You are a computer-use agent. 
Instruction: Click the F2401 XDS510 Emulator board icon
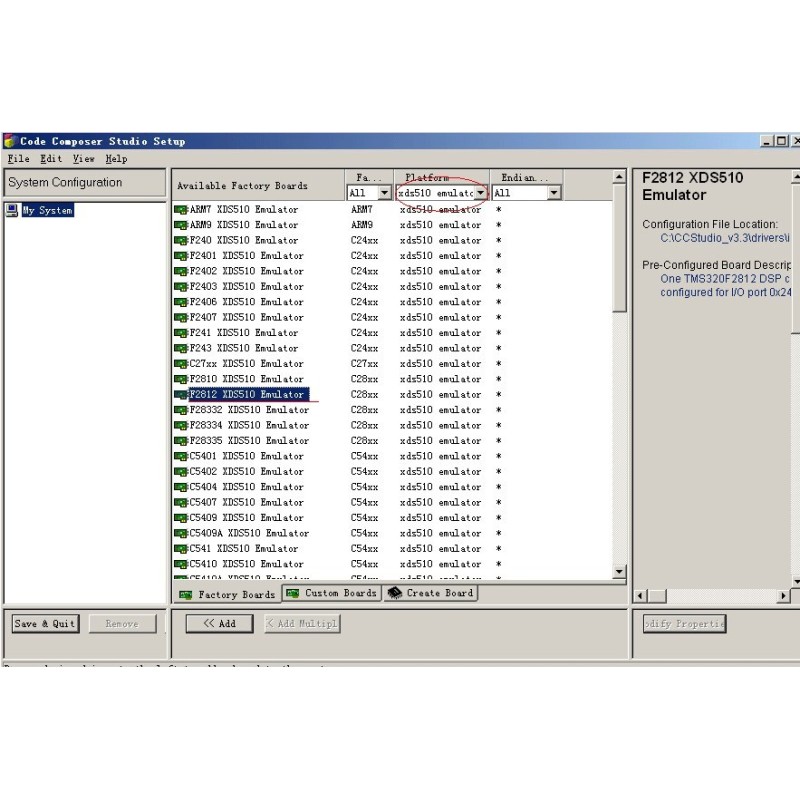click(x=181, y=256)
